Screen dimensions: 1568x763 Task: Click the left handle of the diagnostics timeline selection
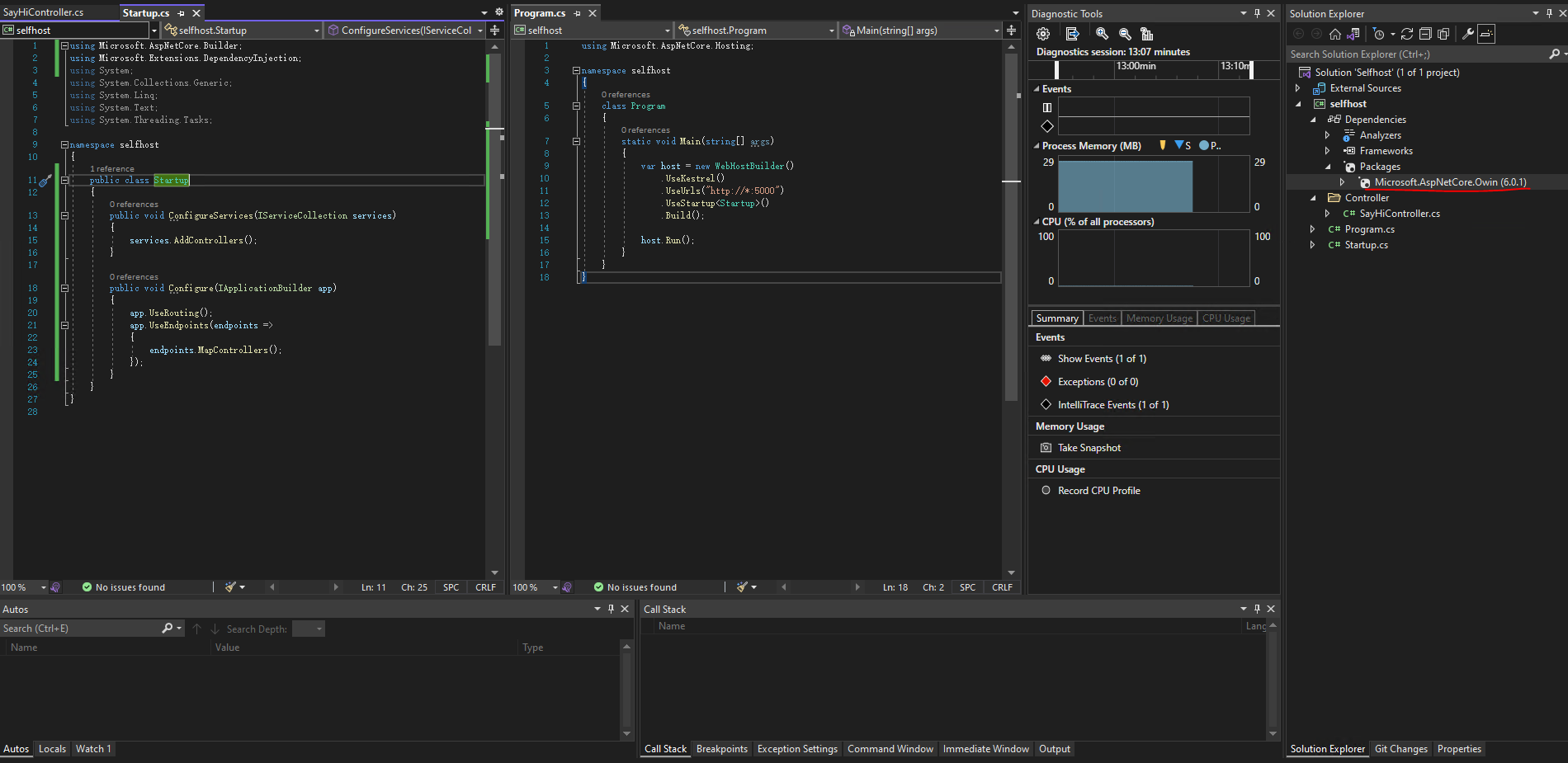(1056, 70)
